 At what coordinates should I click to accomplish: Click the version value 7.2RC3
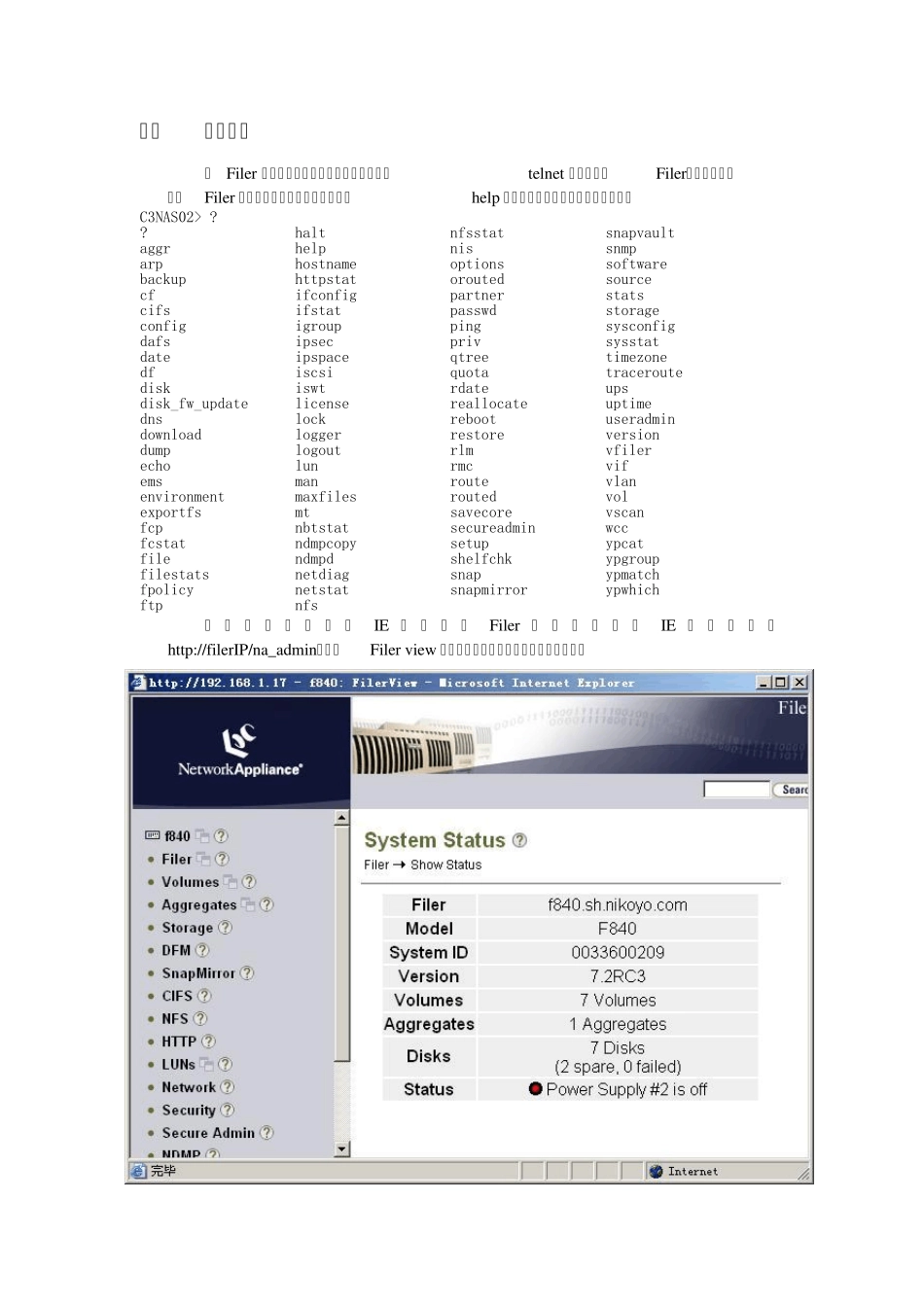pyautogui.click(x=618, y=976)
